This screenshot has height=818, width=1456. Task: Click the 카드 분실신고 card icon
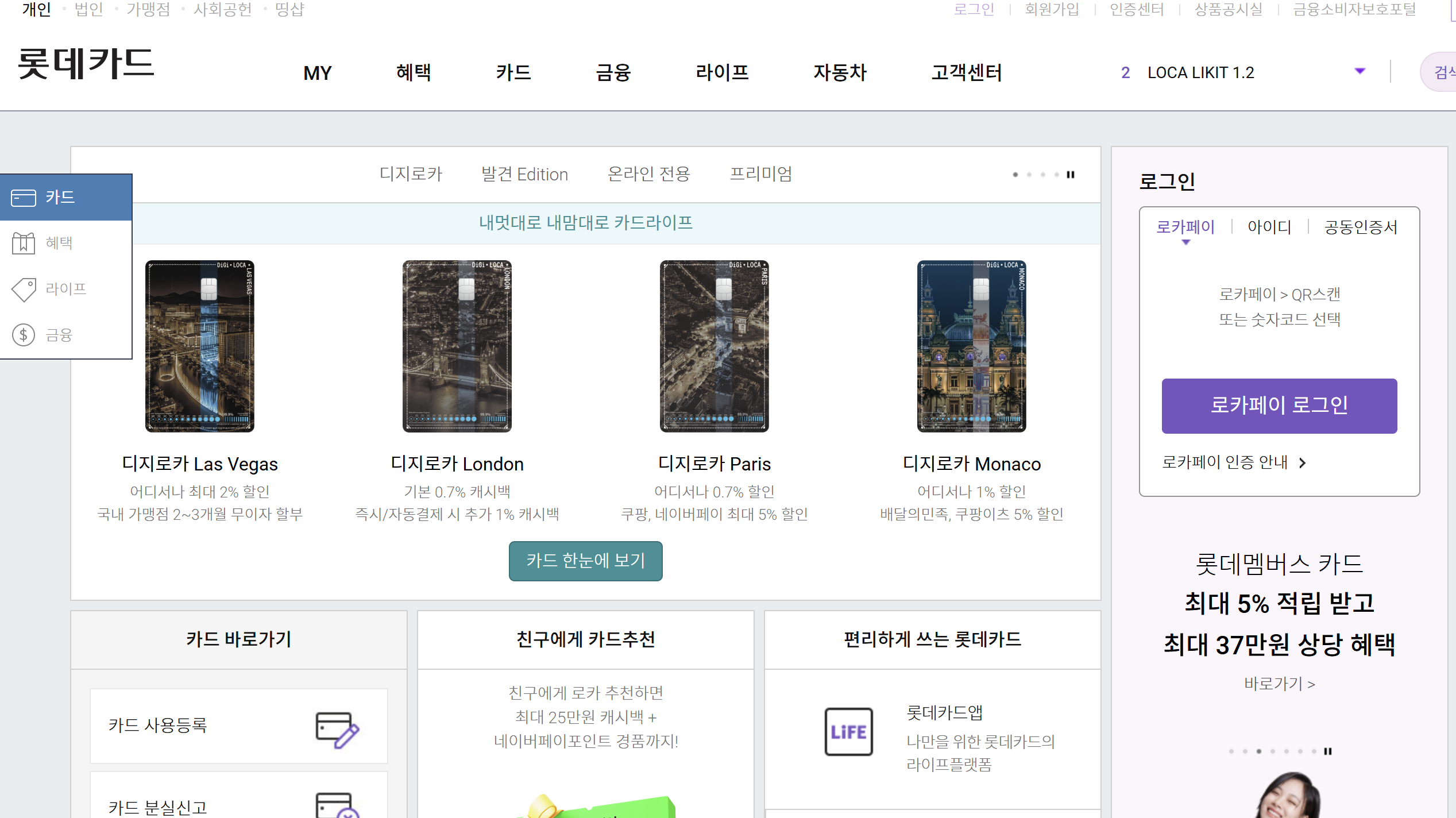pyautogui.click(x=337, y=805)
